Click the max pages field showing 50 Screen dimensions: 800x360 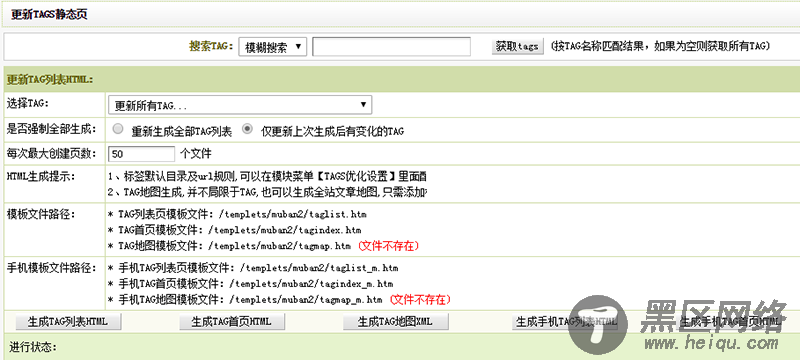pos(142,153)
